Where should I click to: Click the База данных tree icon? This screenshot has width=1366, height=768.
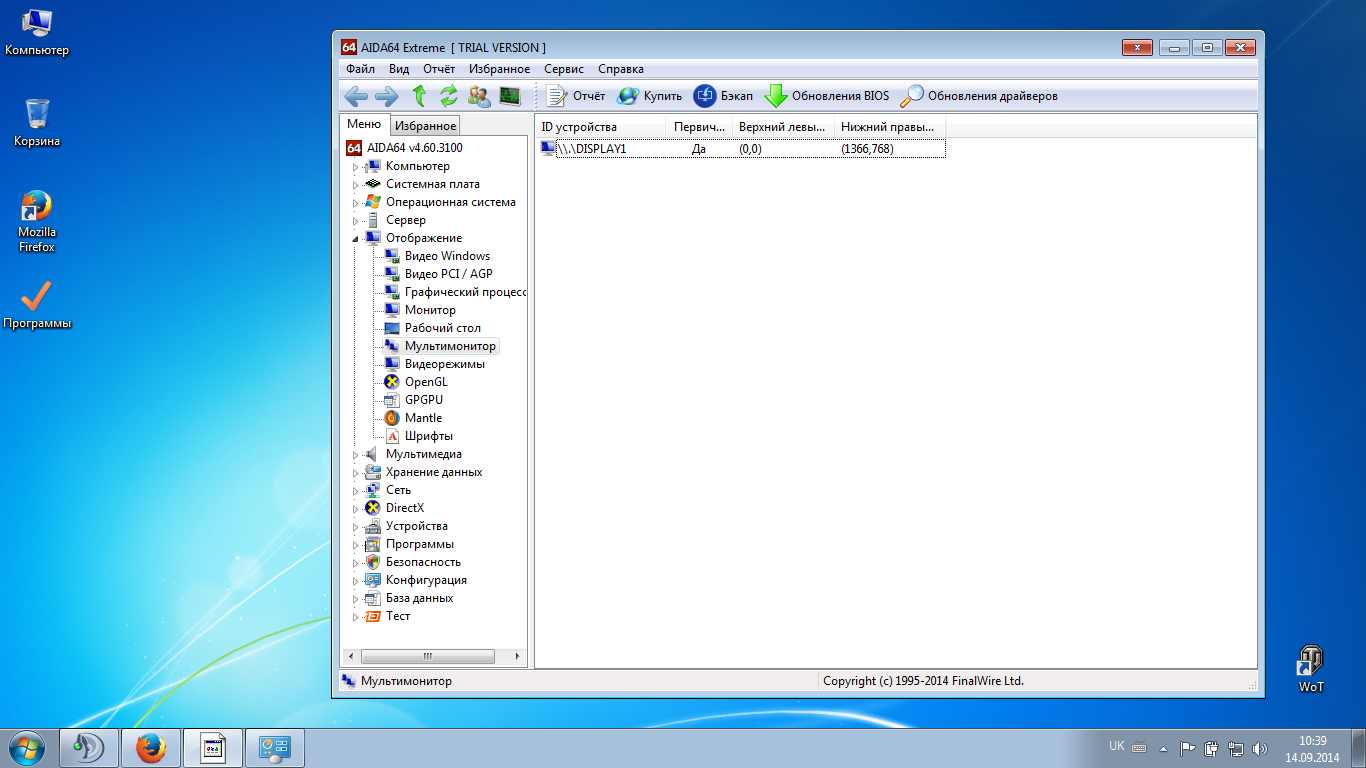click(x=373, y=598)
